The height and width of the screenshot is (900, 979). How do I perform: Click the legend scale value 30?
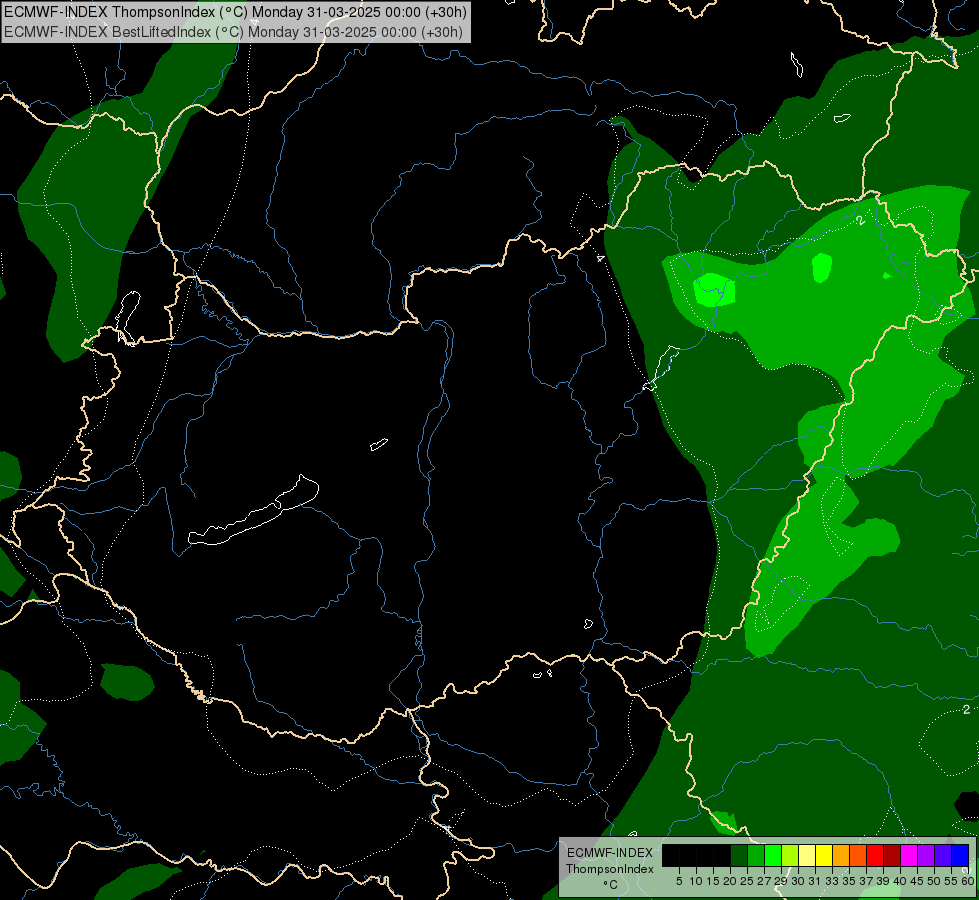(798, 881)
